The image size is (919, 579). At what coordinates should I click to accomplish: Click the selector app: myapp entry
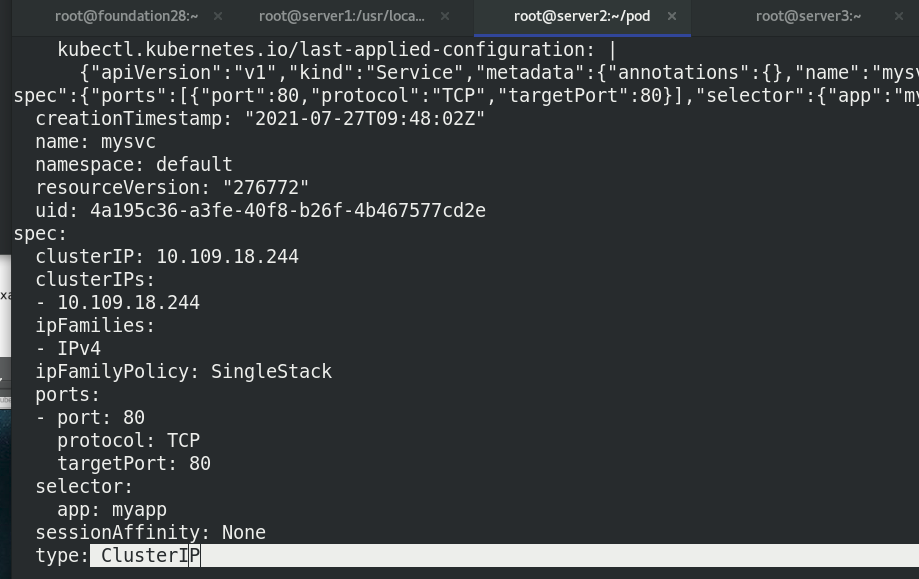106,509
